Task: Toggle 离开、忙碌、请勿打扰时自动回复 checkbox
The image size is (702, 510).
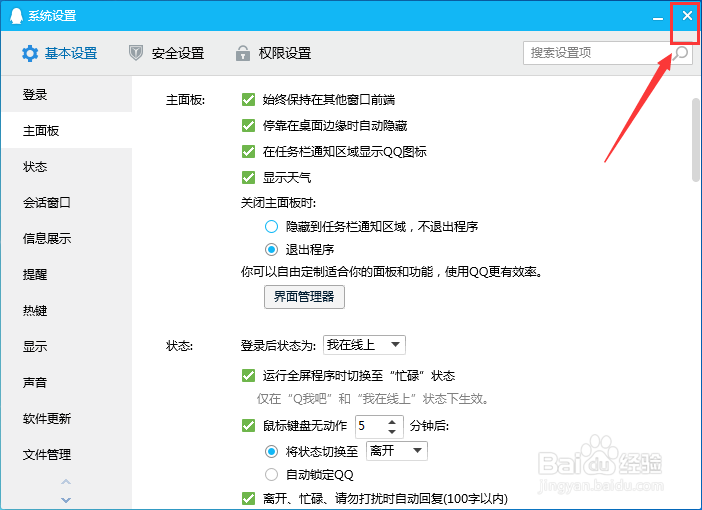Action: tap(248, 498)
